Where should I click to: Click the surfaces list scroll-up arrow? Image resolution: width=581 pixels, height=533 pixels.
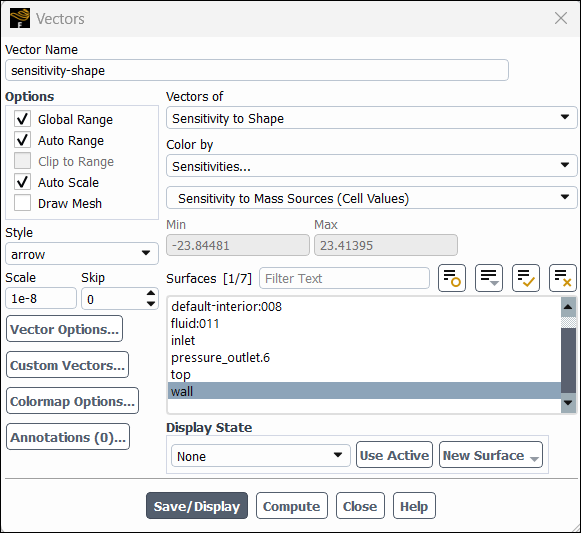coord(568,307)
